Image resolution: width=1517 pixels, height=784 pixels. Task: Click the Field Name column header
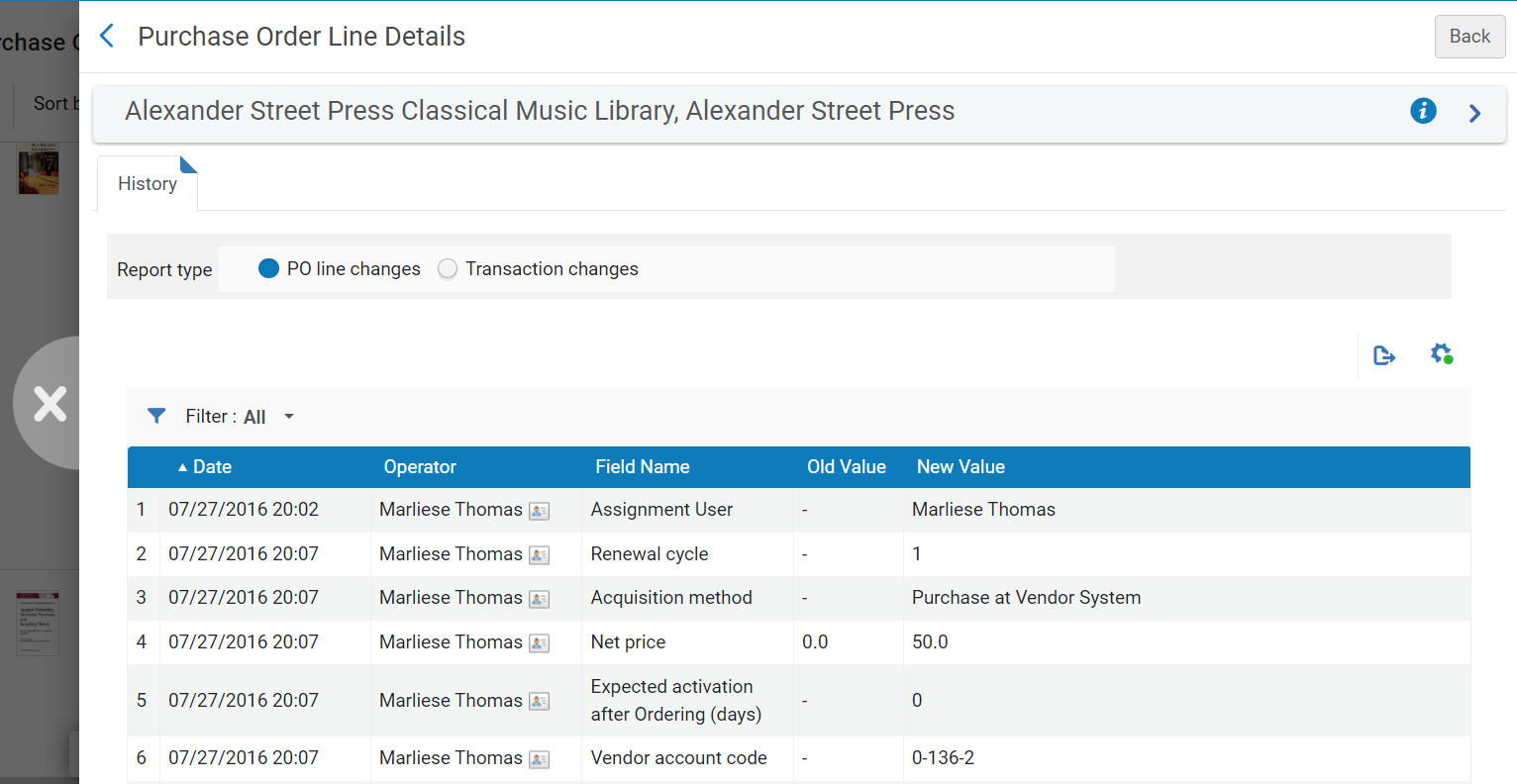point(643,467)
